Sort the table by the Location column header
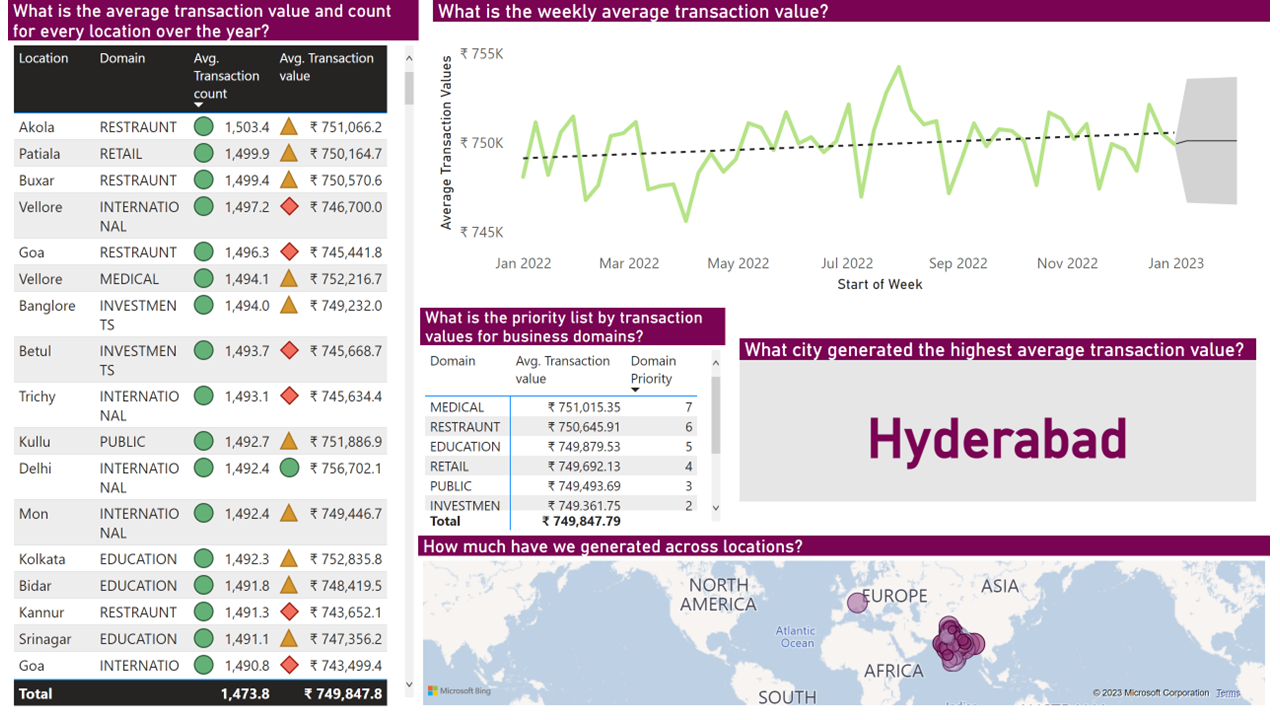Image resolution: width=1280 pixels, height=720 pixels. [x=42, y=58]
